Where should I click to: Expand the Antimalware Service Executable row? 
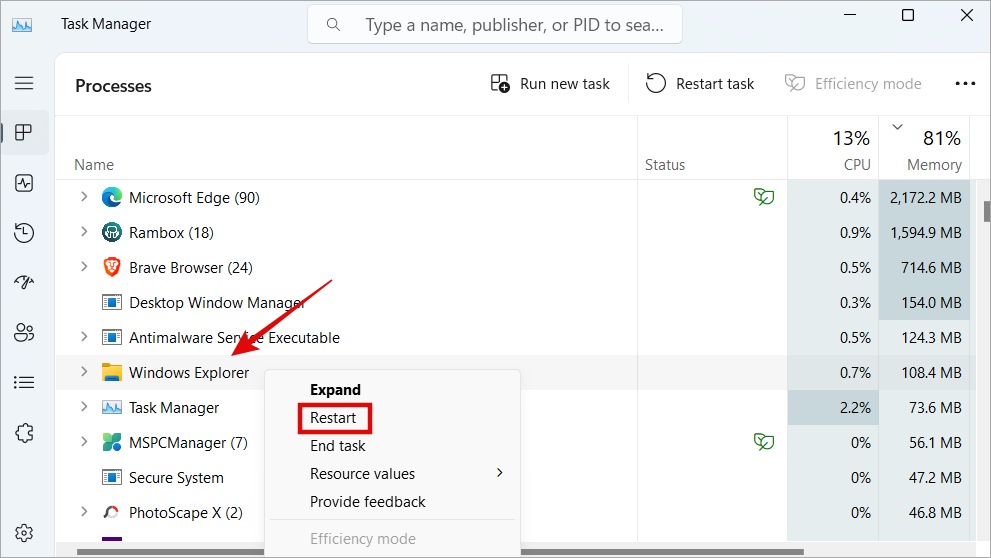point(83,337)
